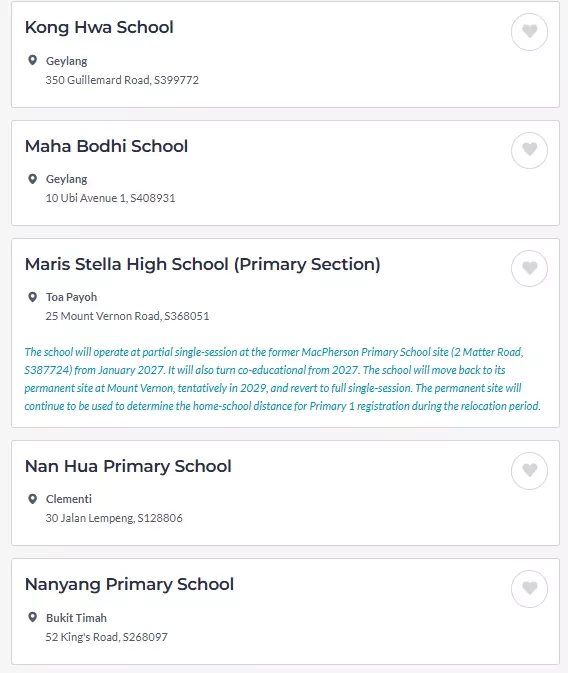Add Nan Hua Primary School to favorites
The height and width of the screenshot is (673, 568).
pos(529,470)
